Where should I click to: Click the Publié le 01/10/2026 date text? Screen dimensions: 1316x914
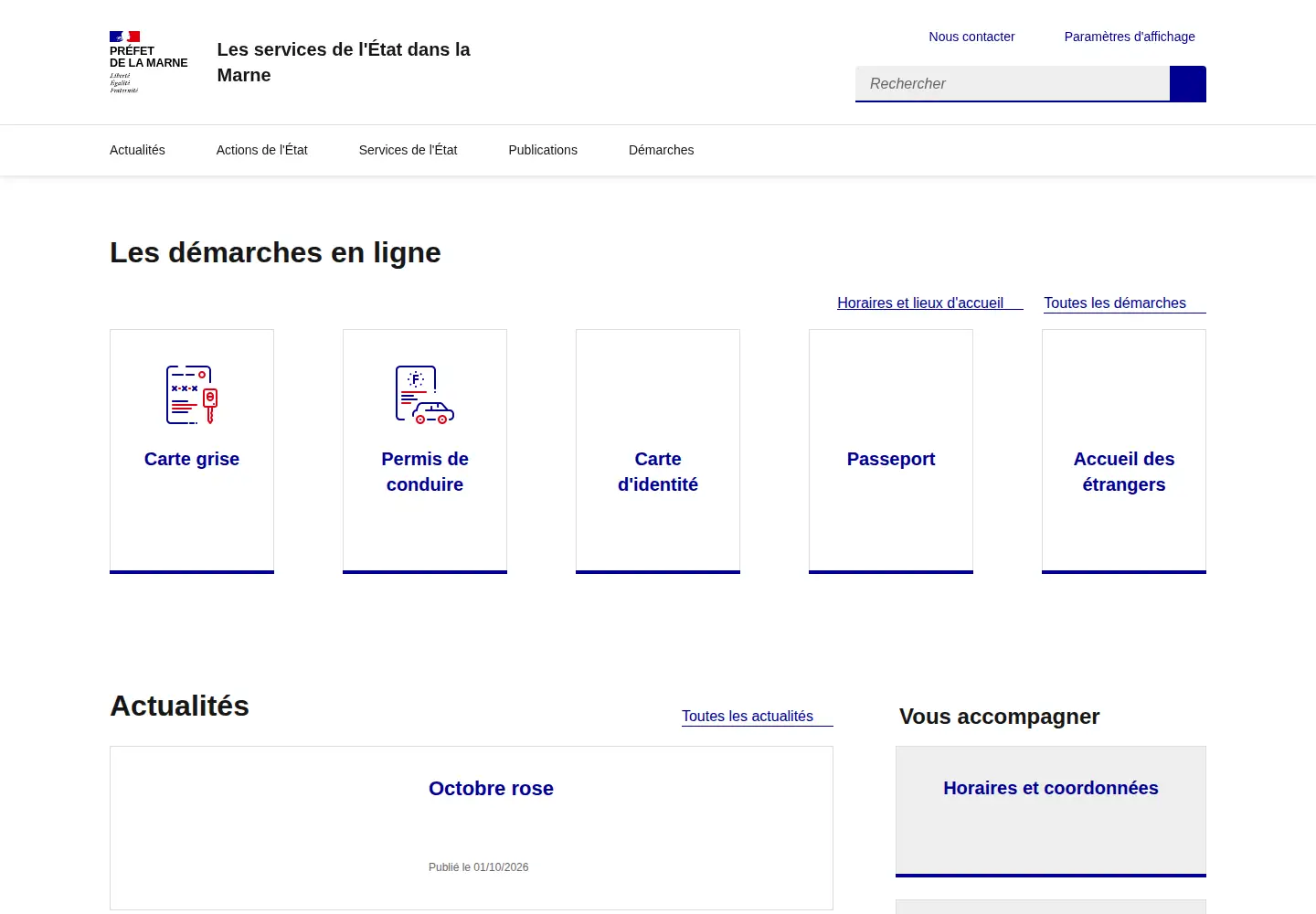tap(478, 867)
